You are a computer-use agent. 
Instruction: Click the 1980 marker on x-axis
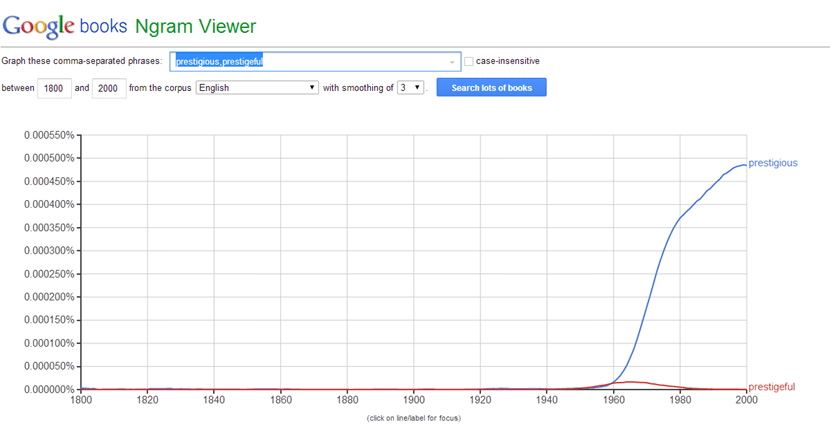681,400
